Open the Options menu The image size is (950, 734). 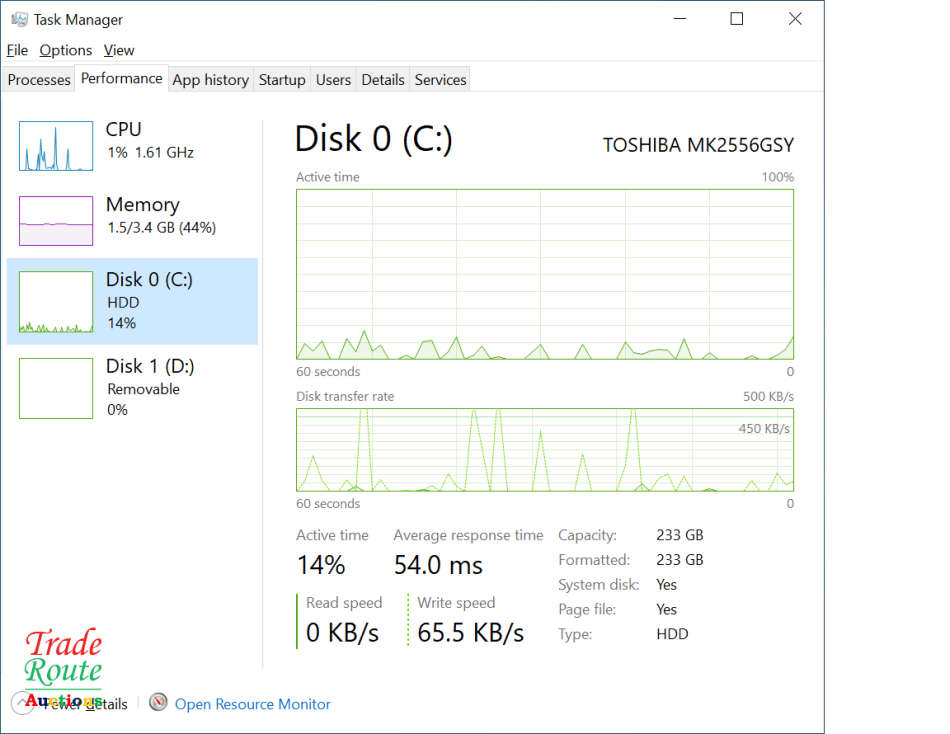tap(66, 50)
